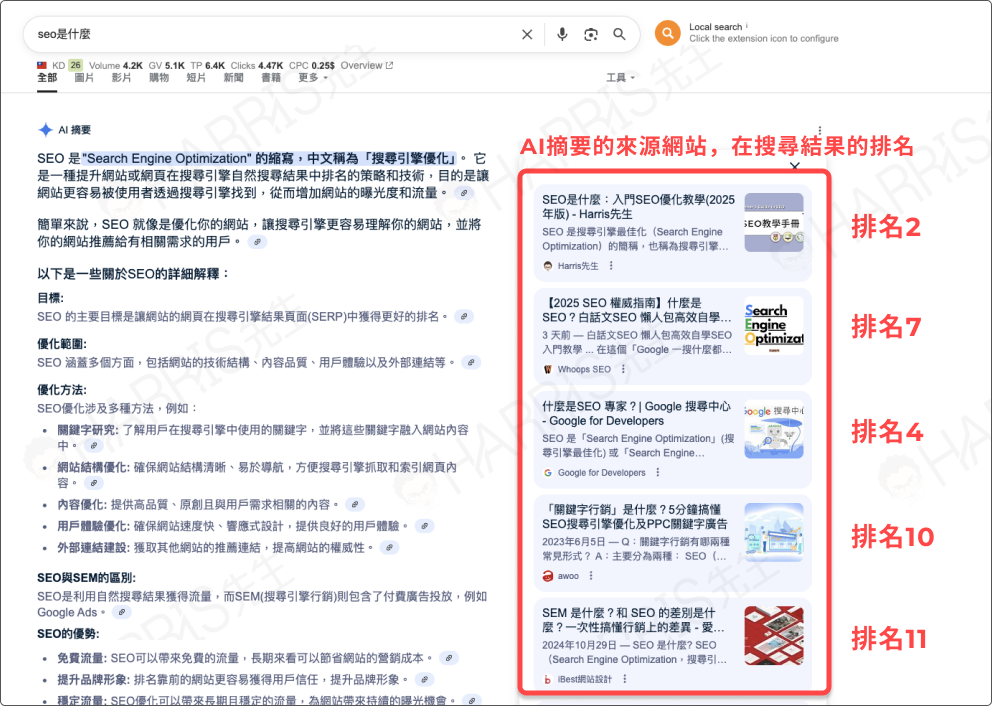
Task: Open the link chip after Google Ads
Action: [x=121, y=612]
